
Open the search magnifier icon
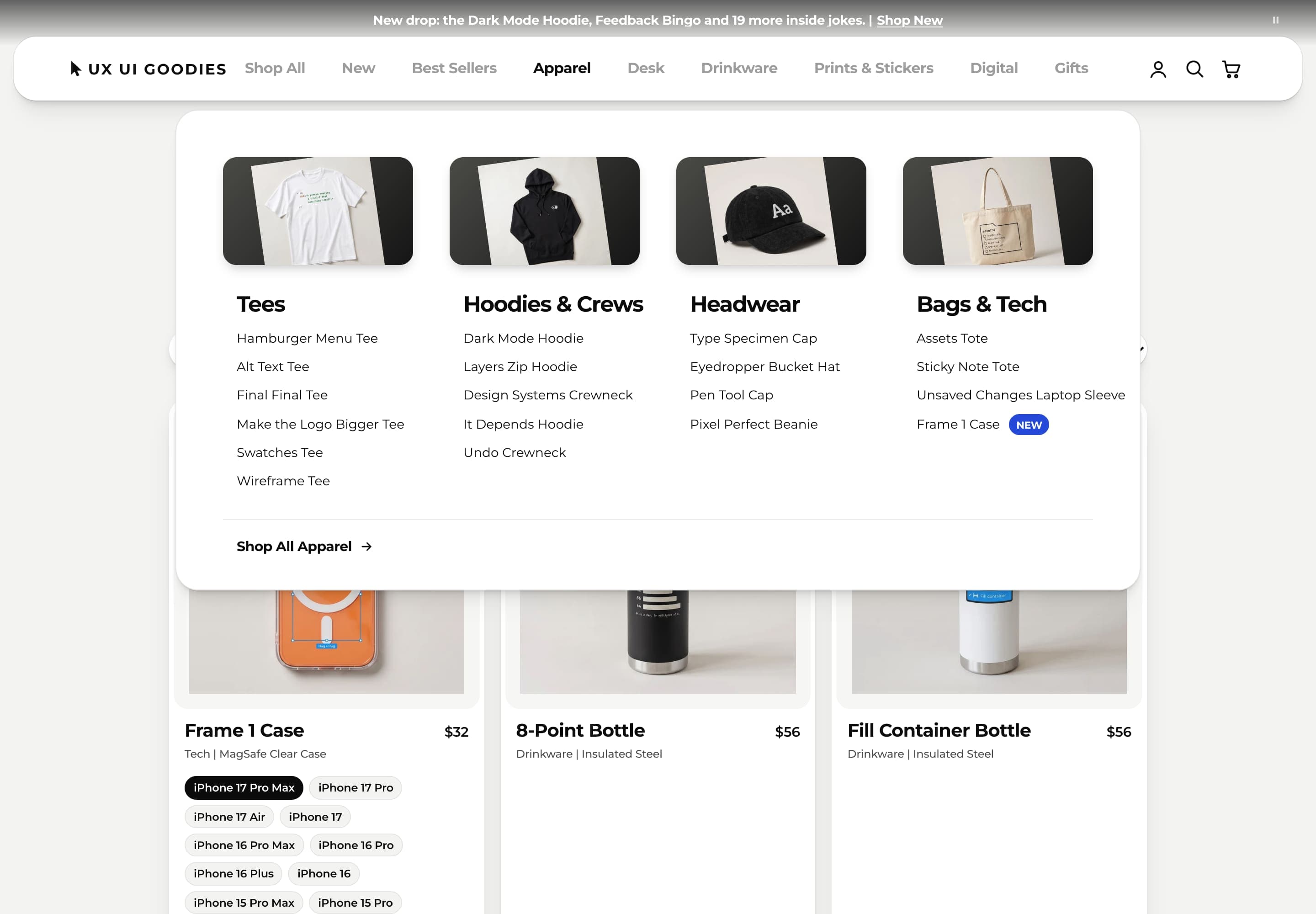click(1194, 69)
